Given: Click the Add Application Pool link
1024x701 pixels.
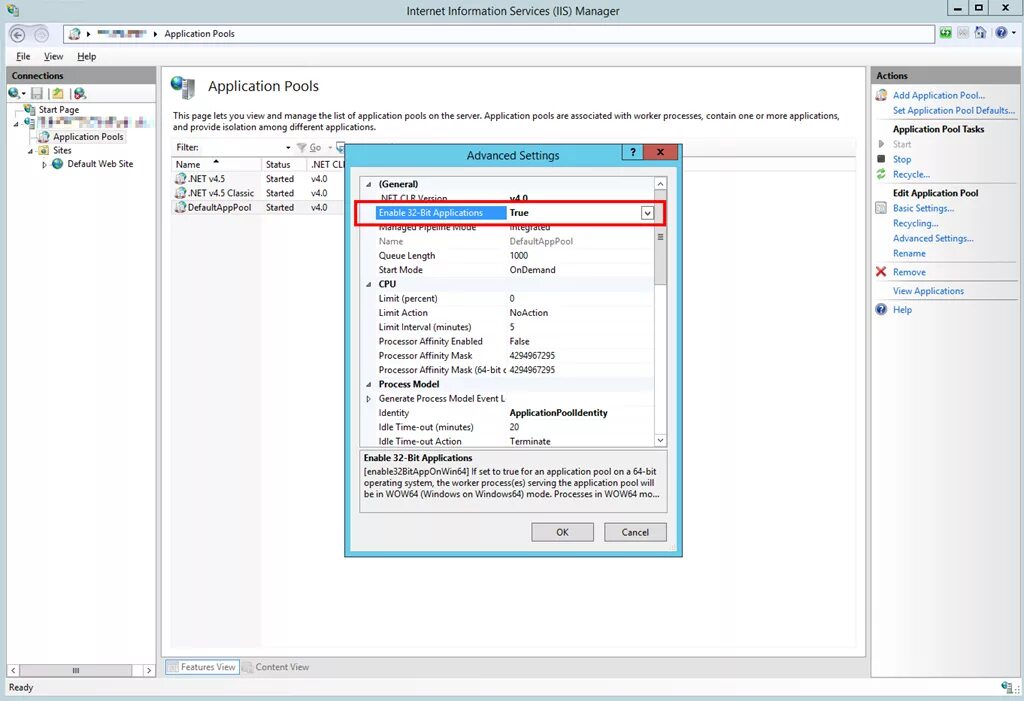Looking at the screenshot, I should coord(938,95).
